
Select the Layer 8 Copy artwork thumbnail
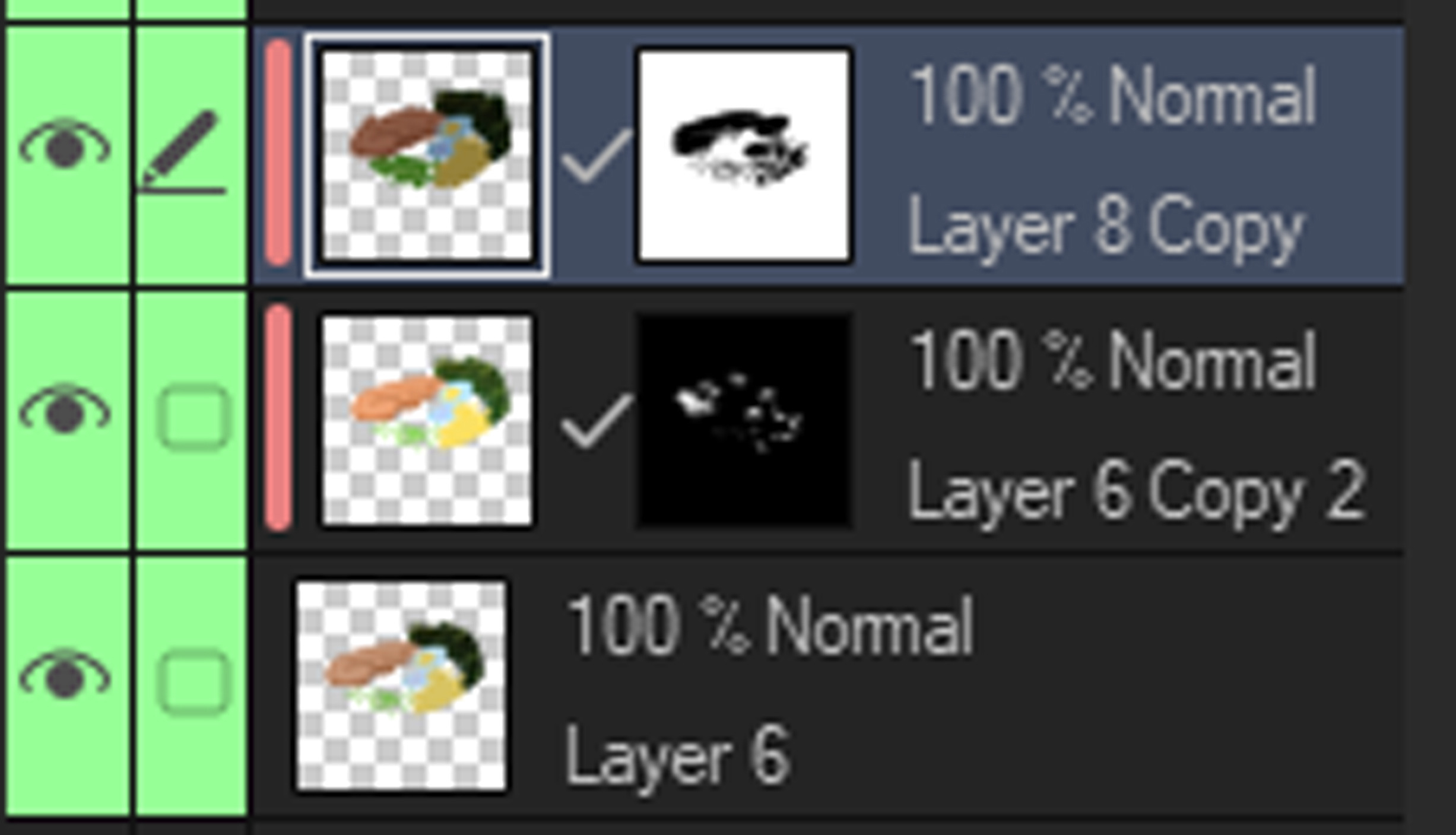427,155
